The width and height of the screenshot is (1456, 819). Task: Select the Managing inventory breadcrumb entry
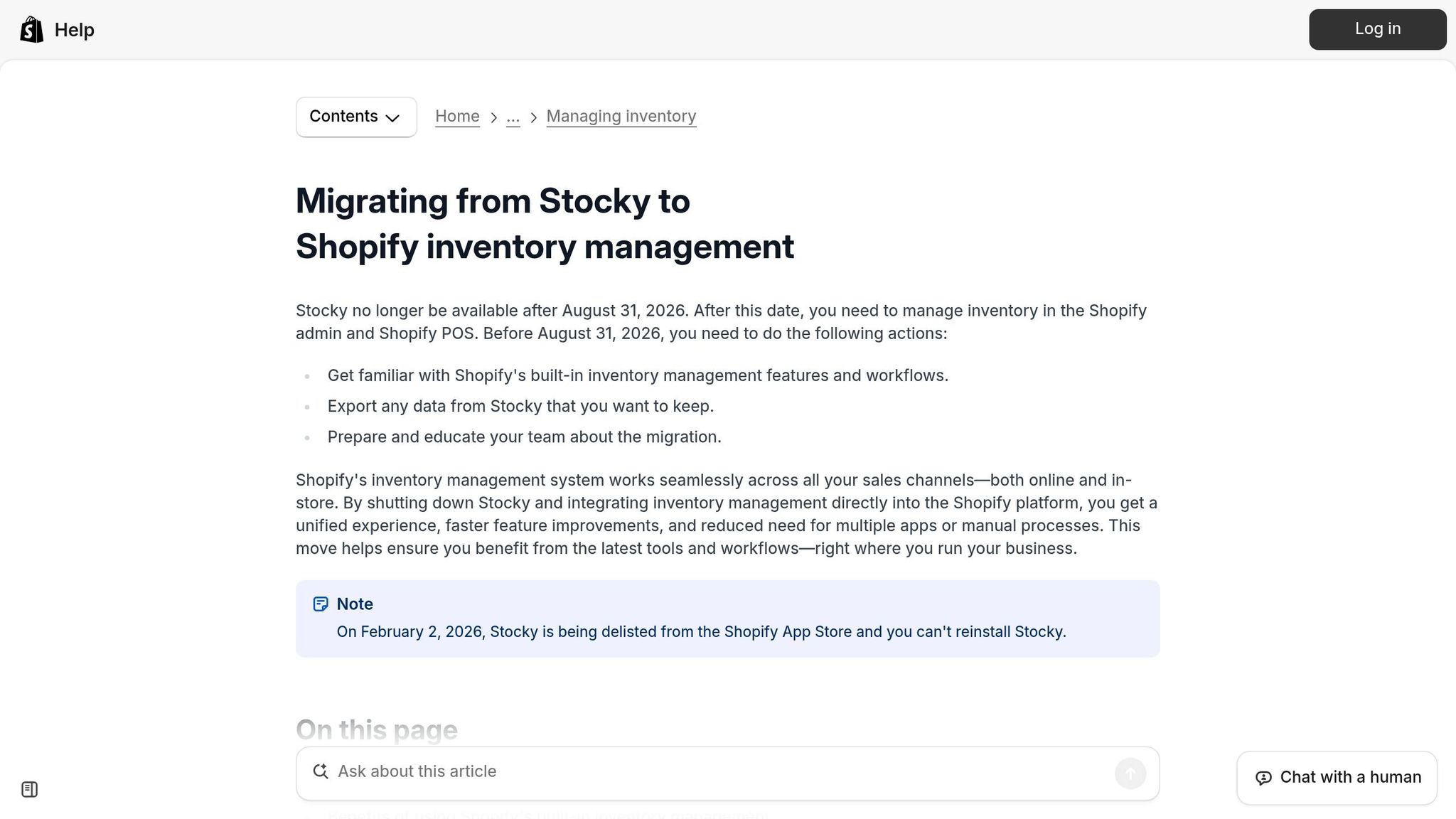point(621,116)
